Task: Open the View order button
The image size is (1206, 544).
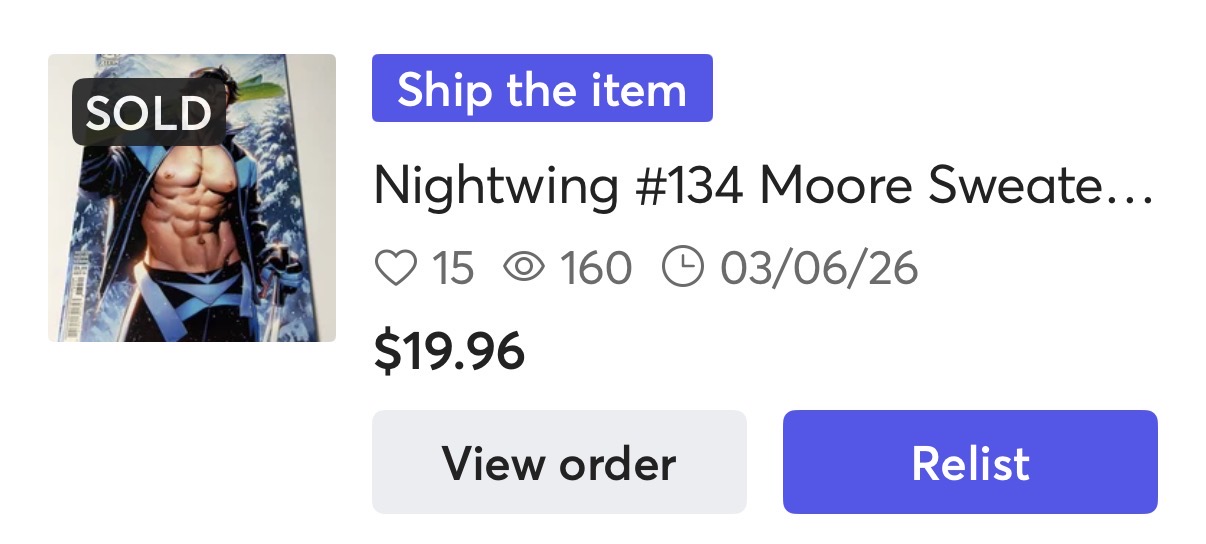Action: click(x=559, y=462)
